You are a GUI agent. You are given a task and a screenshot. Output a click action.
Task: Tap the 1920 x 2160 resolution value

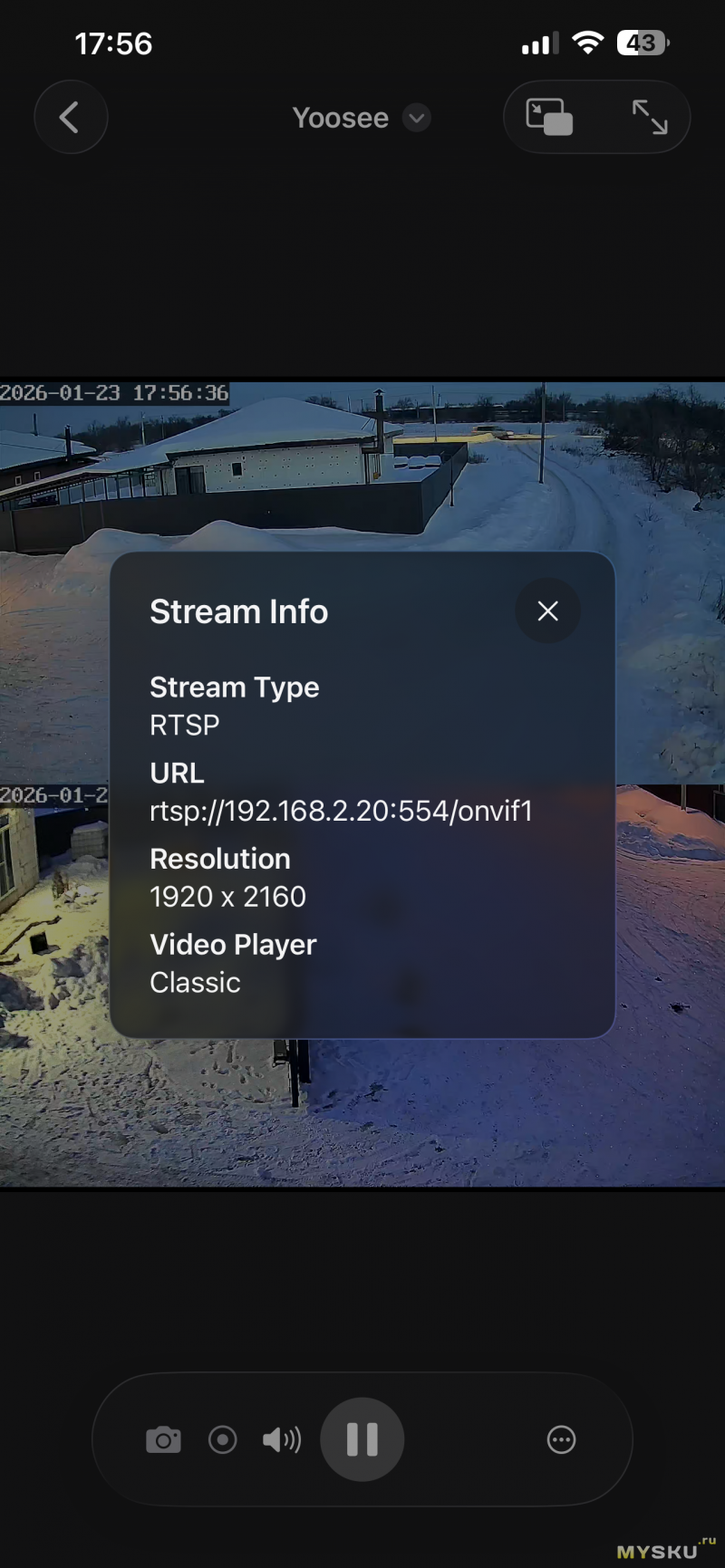[x=227, y=897]
